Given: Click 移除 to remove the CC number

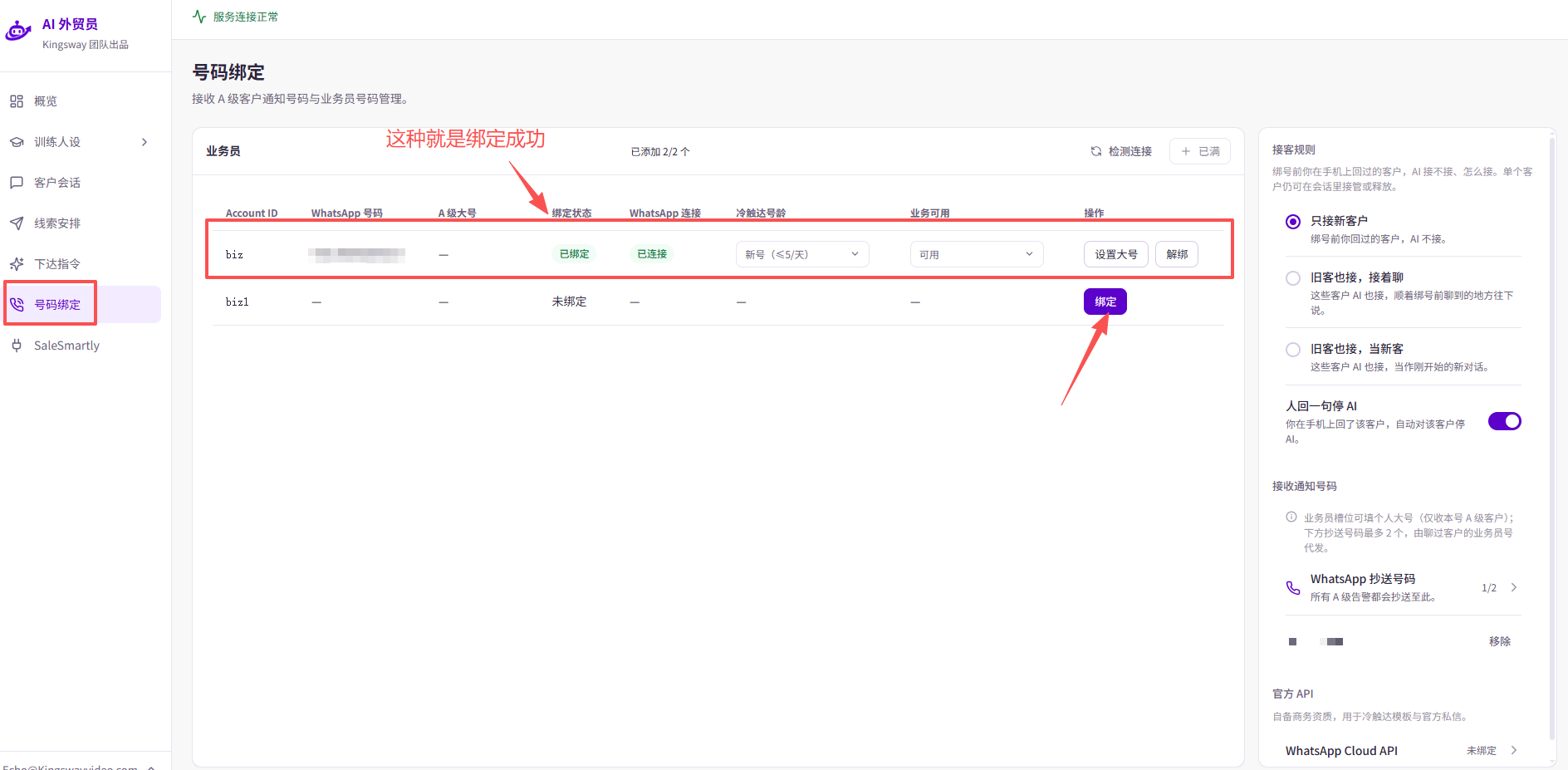Looking at the screenshot, I should tap(1499, 641).
